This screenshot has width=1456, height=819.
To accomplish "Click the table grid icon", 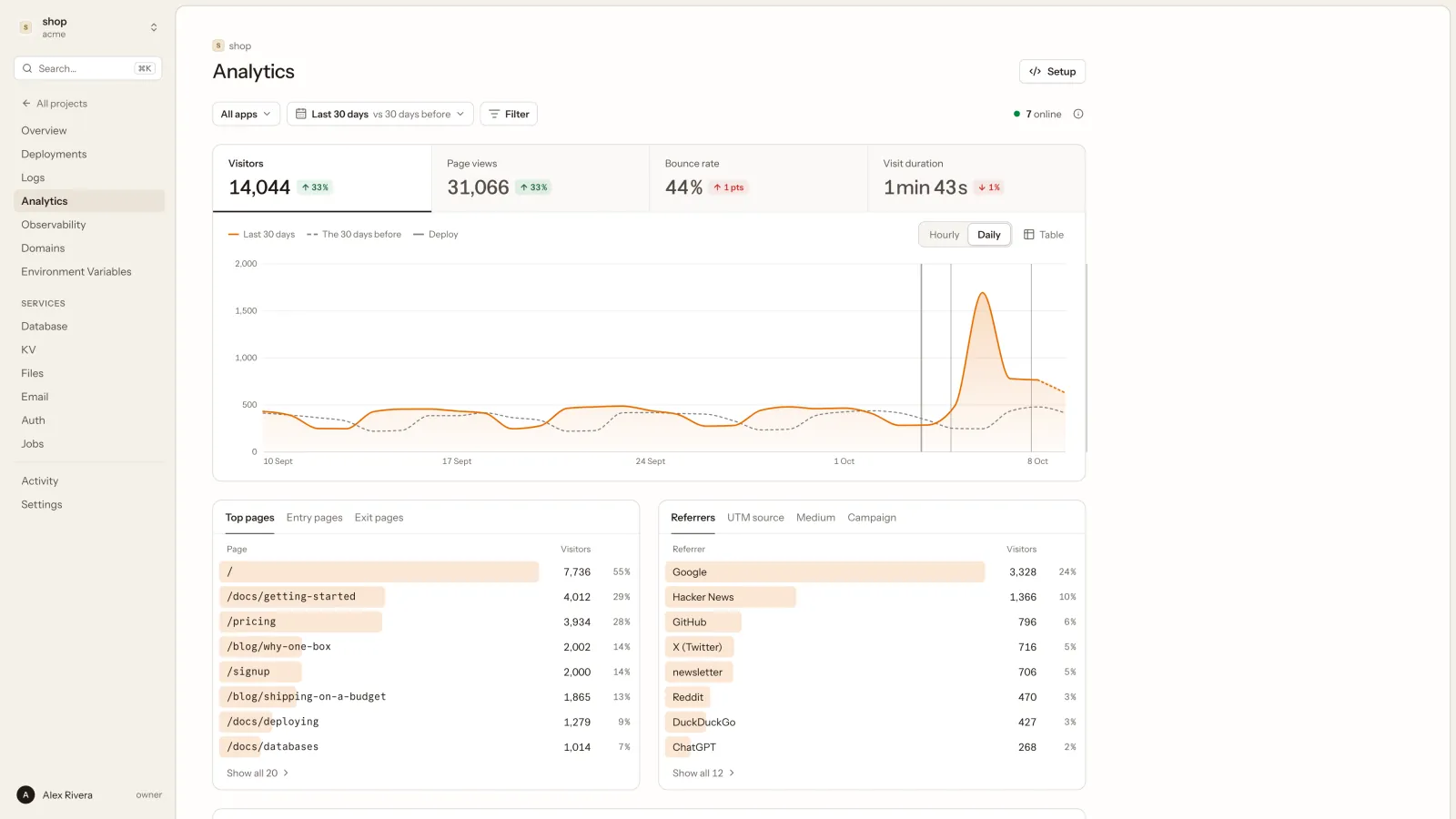I will click(x=1029, y=235).
